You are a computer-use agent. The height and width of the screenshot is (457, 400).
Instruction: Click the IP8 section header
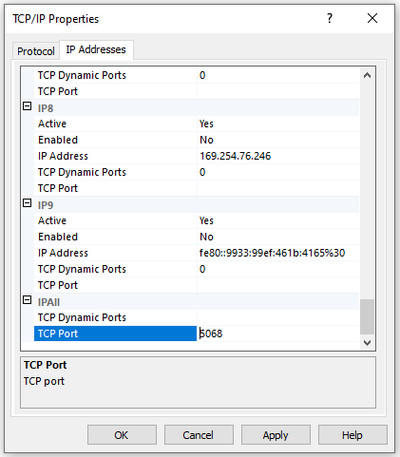coord(196,108)
